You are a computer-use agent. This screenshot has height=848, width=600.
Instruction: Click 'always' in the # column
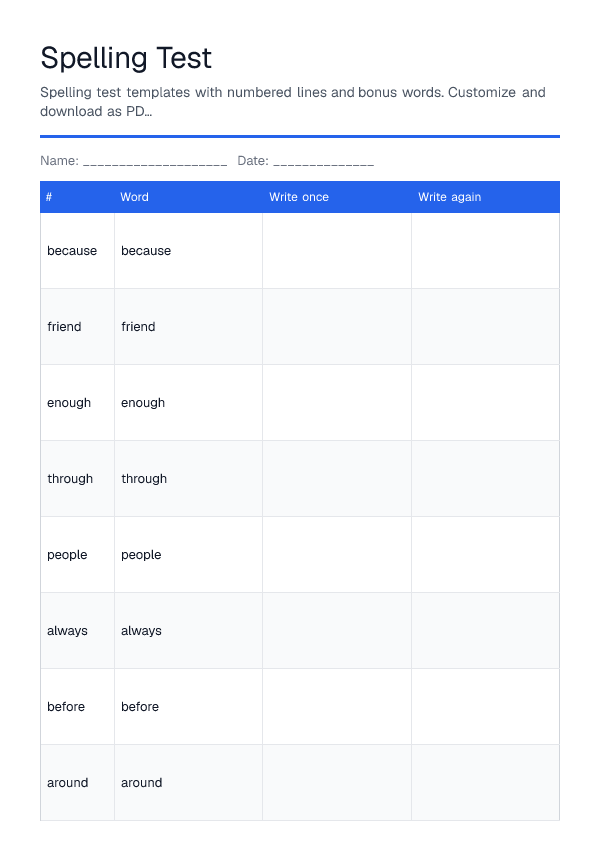[x=67, y=631]
